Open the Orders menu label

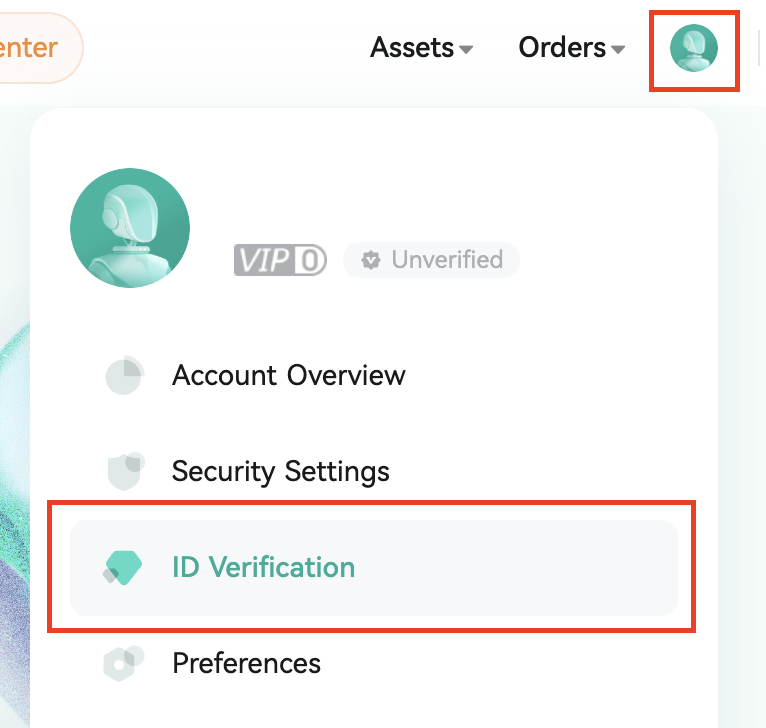[562, 47]
